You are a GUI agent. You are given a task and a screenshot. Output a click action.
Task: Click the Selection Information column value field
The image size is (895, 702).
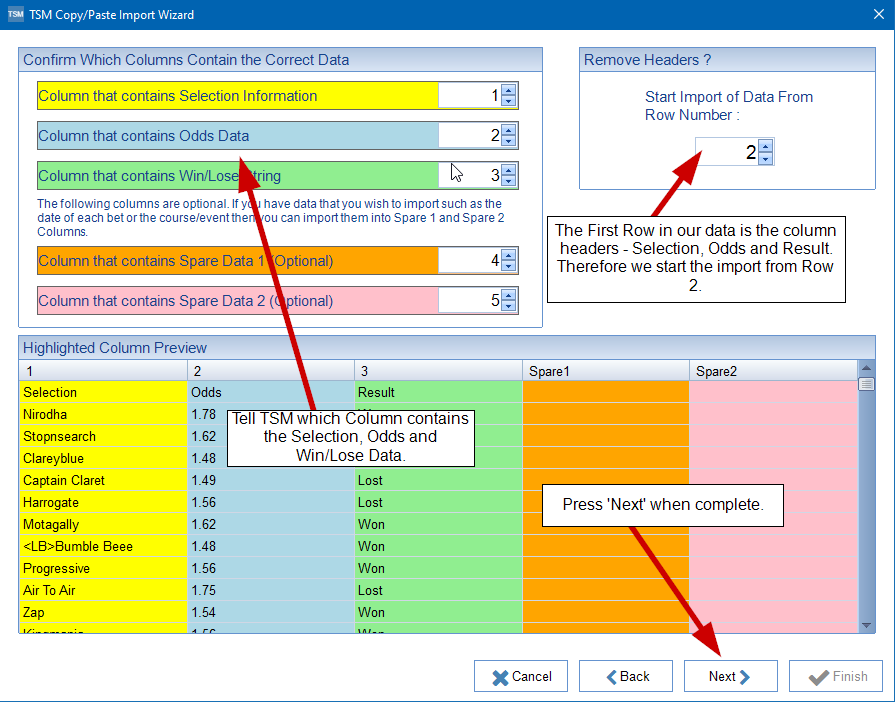(x=470, y=96)
